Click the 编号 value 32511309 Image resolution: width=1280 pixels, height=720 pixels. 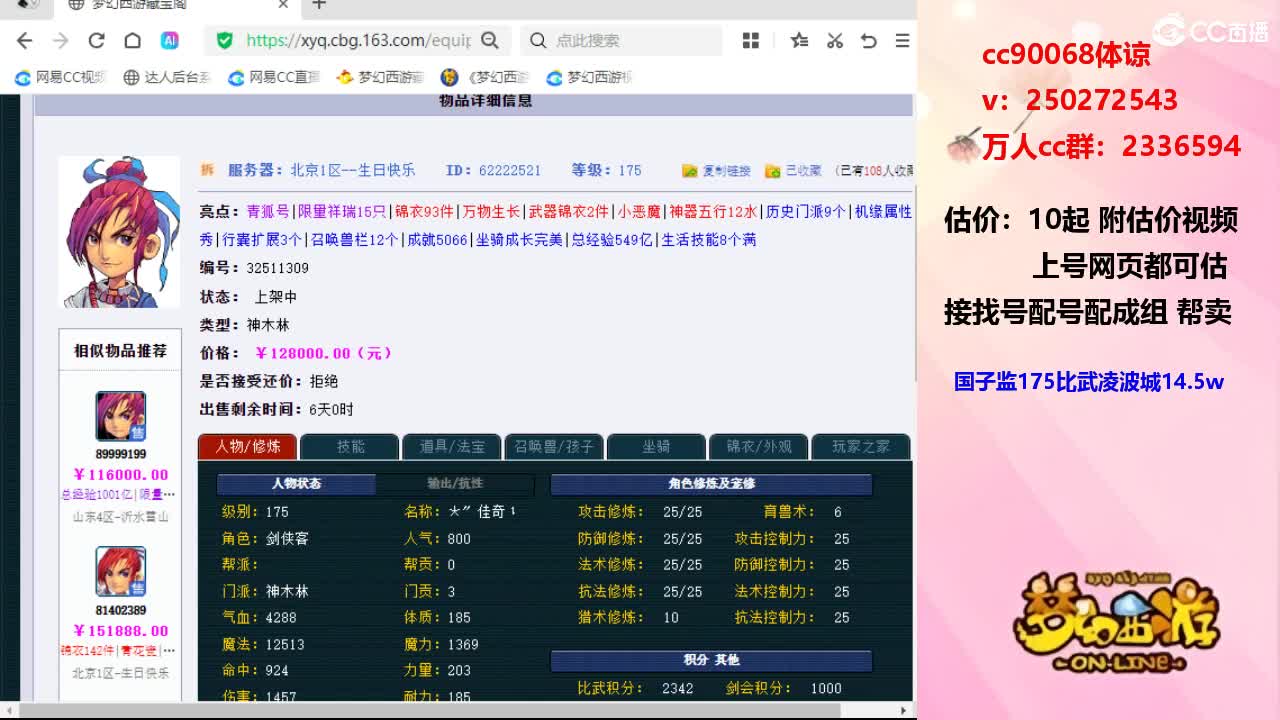click(278, 268)
